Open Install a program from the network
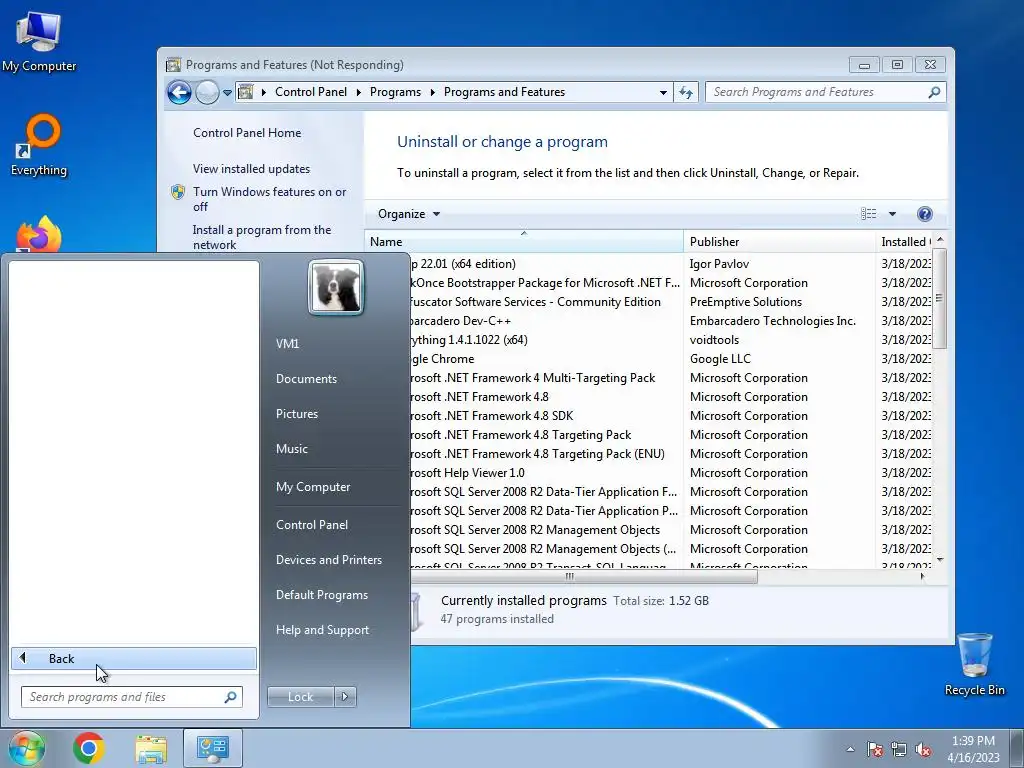The height and width of the screenshot is (768, 1024). [261, 237]
